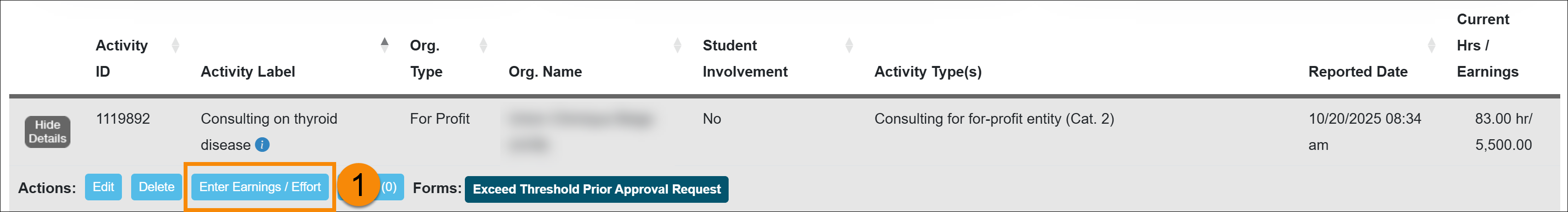1568x212 pixels.
Task: Sort using Org. Name column arrows
Action: click(x=678, y=46)
